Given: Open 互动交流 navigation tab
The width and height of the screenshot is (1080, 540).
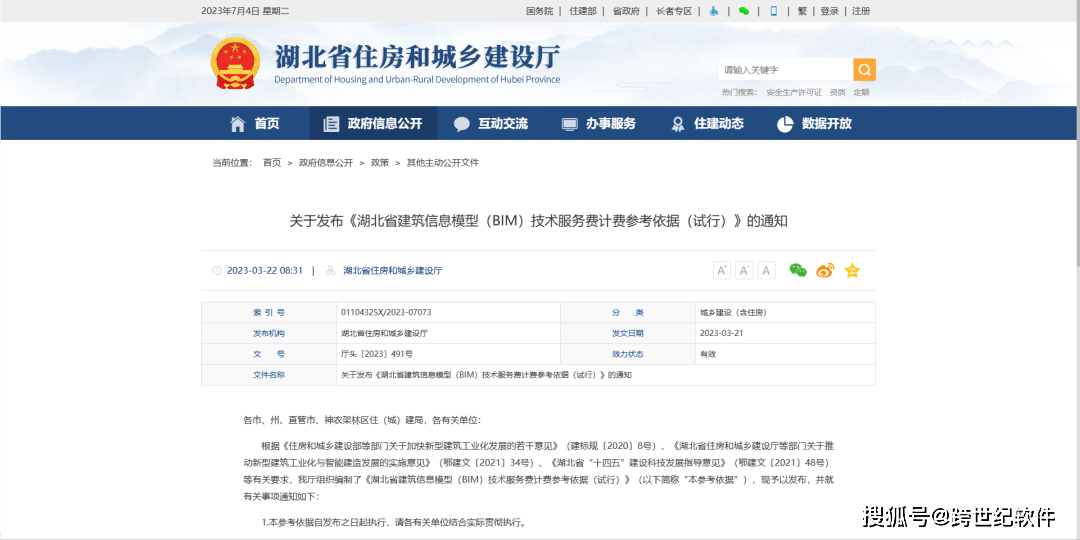Looking at the screenshot, I should pos(503,124).
